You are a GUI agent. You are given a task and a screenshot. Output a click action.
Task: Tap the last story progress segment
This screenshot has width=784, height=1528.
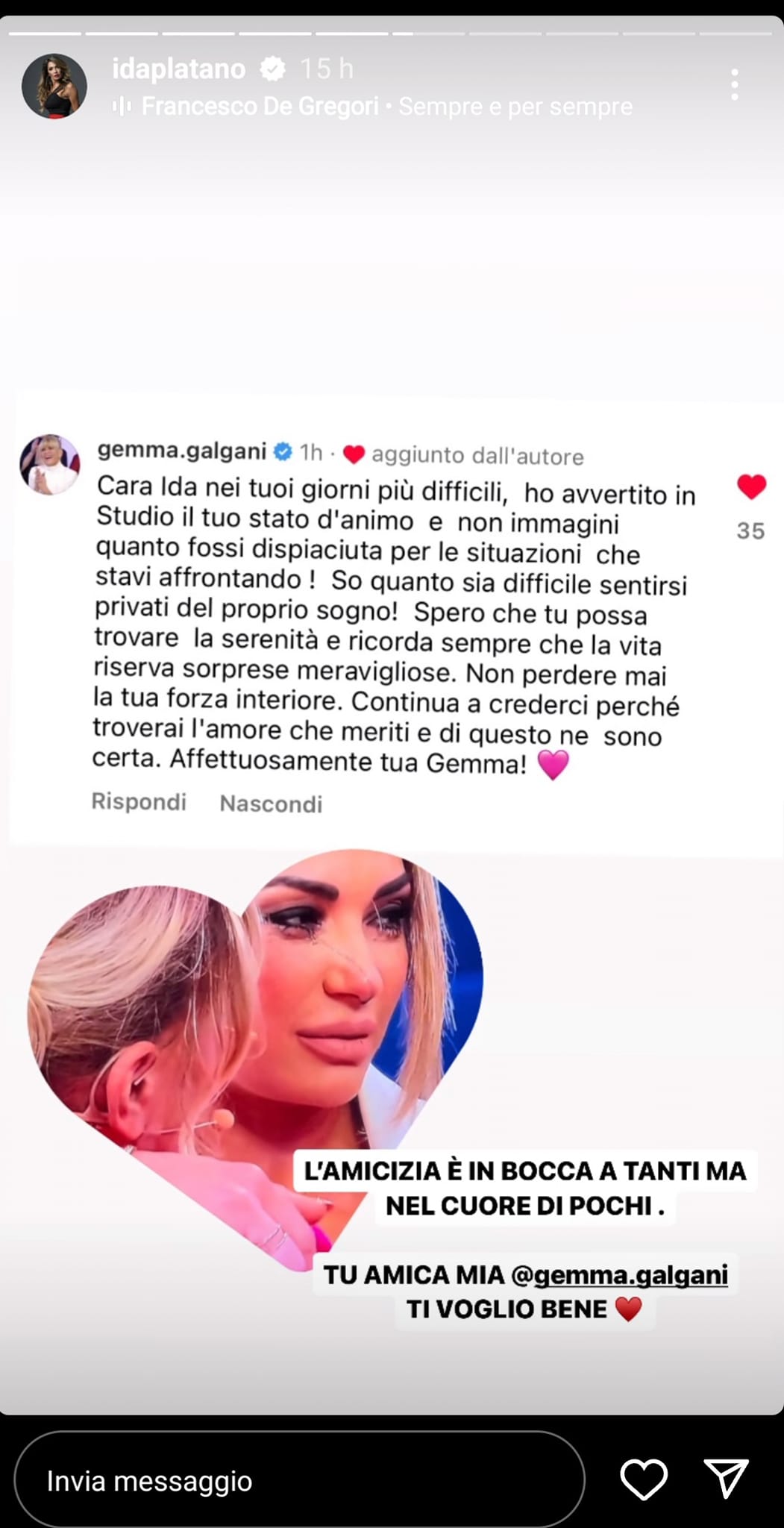pyautogui.click(x=736, y=33)
